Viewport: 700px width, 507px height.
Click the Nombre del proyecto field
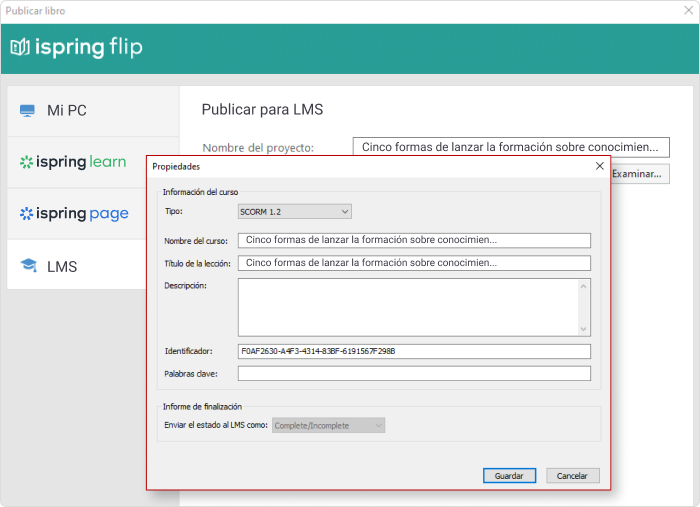pyautogui.click(x=511, y=147)
